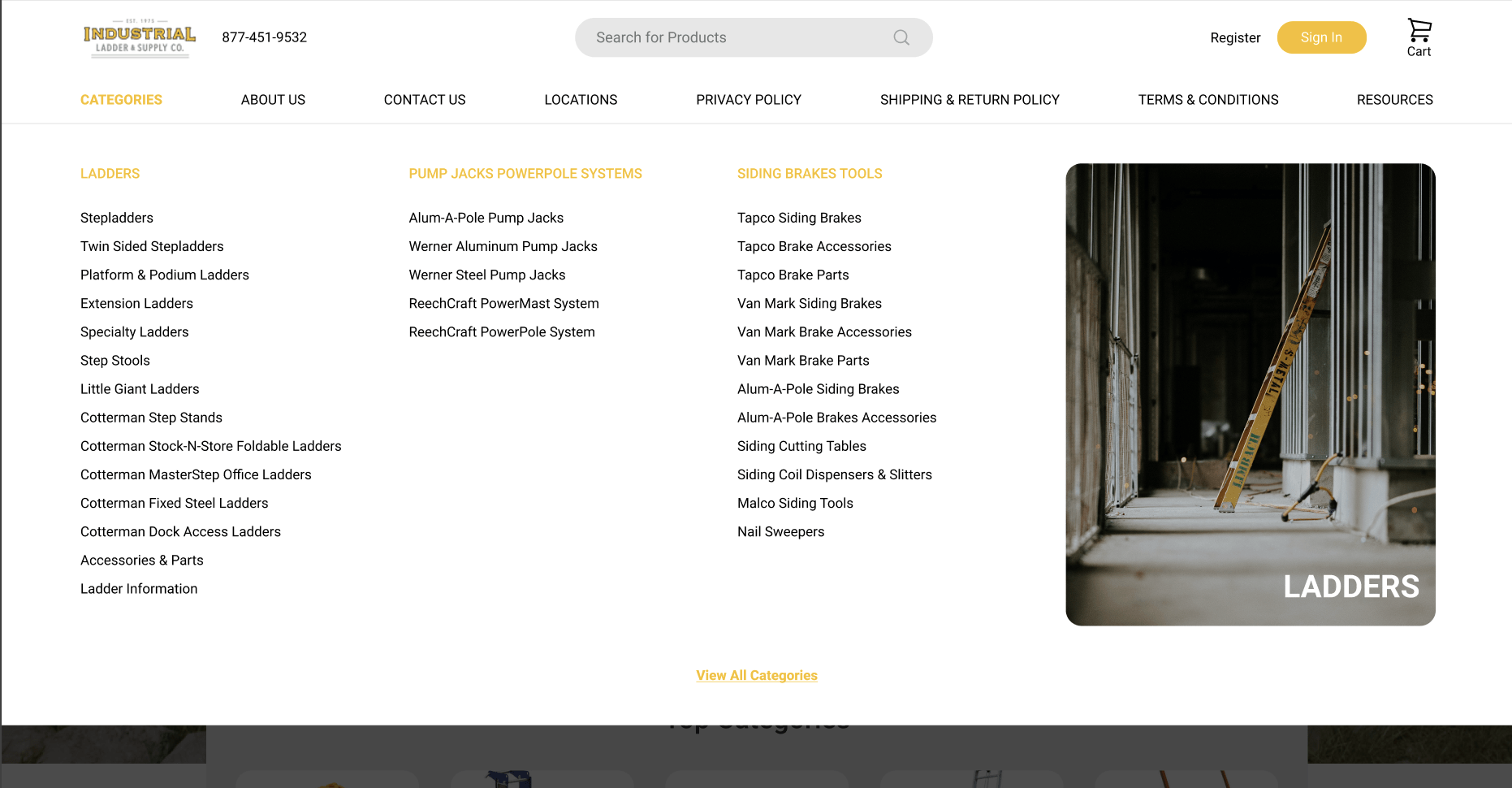Open Van Mark Brake Parts
Viewport: 1512px width, 788px height.
coord(803,360)
